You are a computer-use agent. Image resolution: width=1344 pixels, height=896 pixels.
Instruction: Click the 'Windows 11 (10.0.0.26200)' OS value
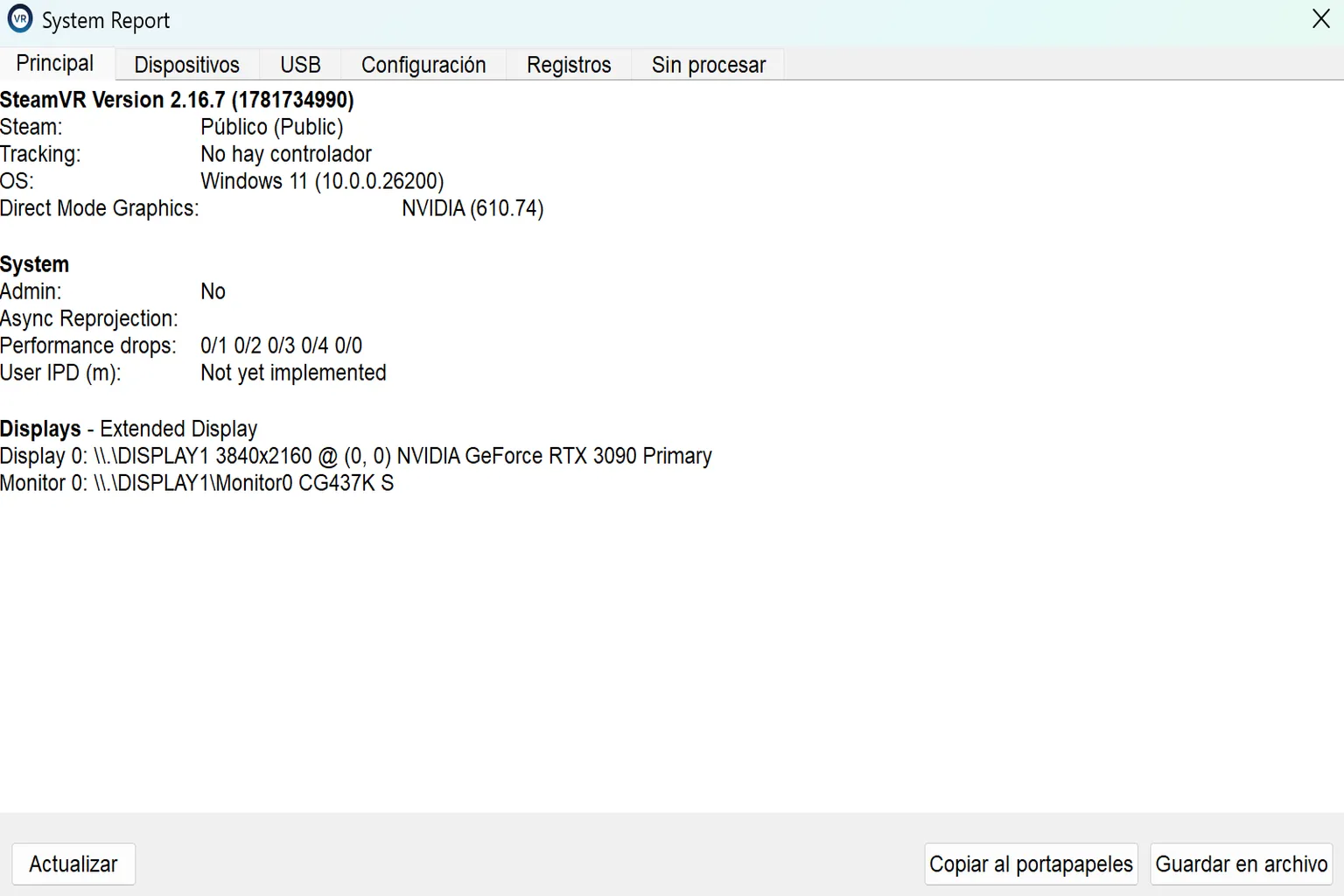point(322,181)
